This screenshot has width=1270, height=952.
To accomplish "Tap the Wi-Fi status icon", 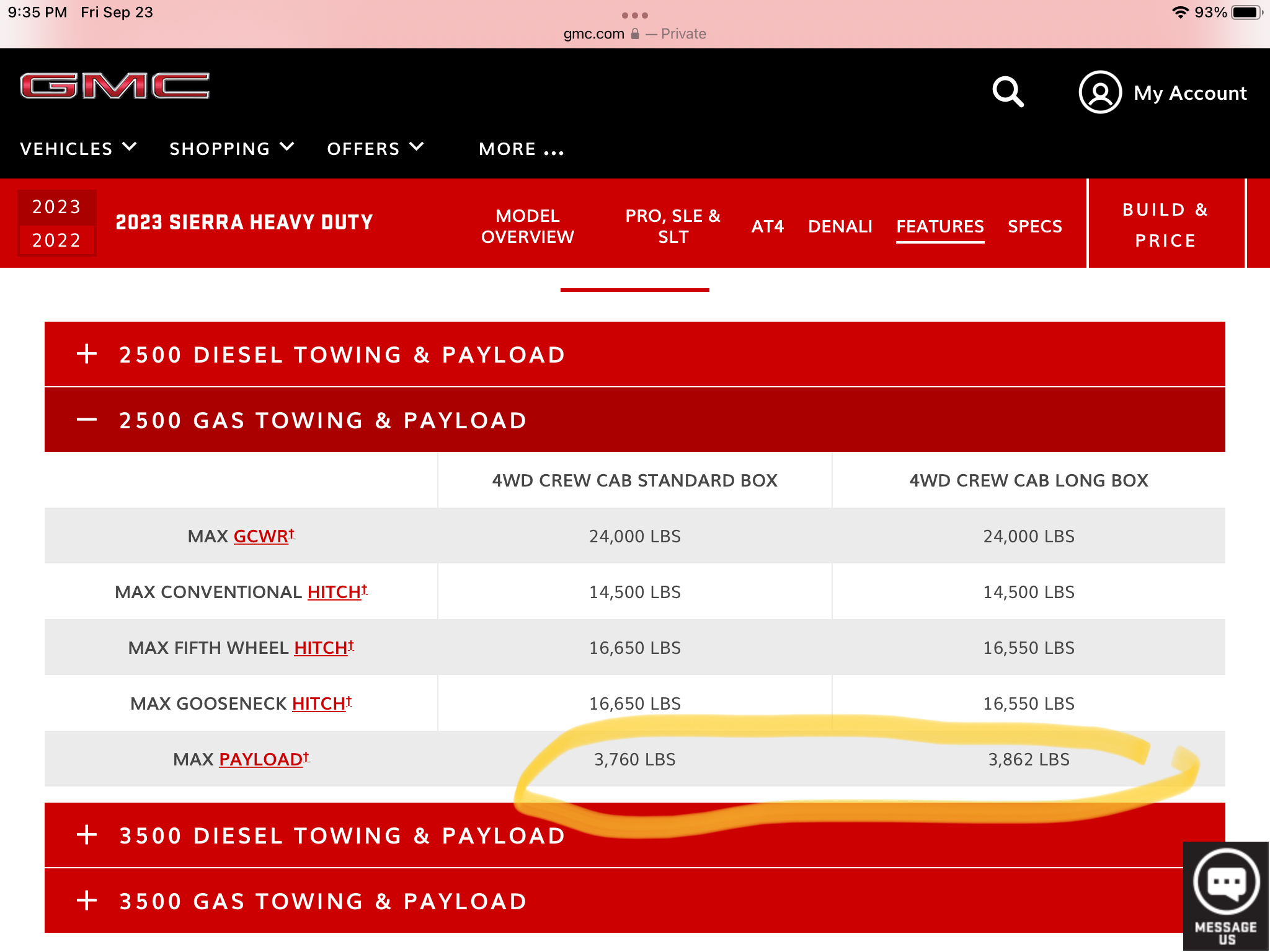I will point(1180,12).
